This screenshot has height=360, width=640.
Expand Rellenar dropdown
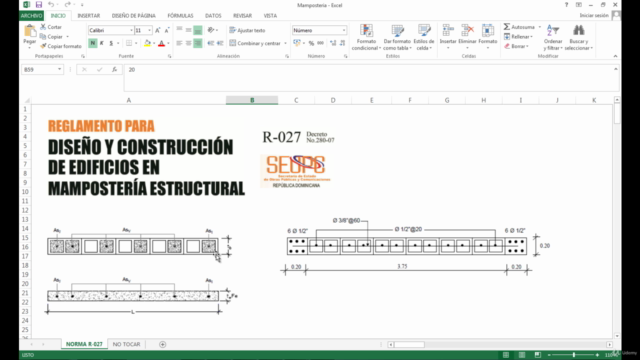[x=531, y=37]
